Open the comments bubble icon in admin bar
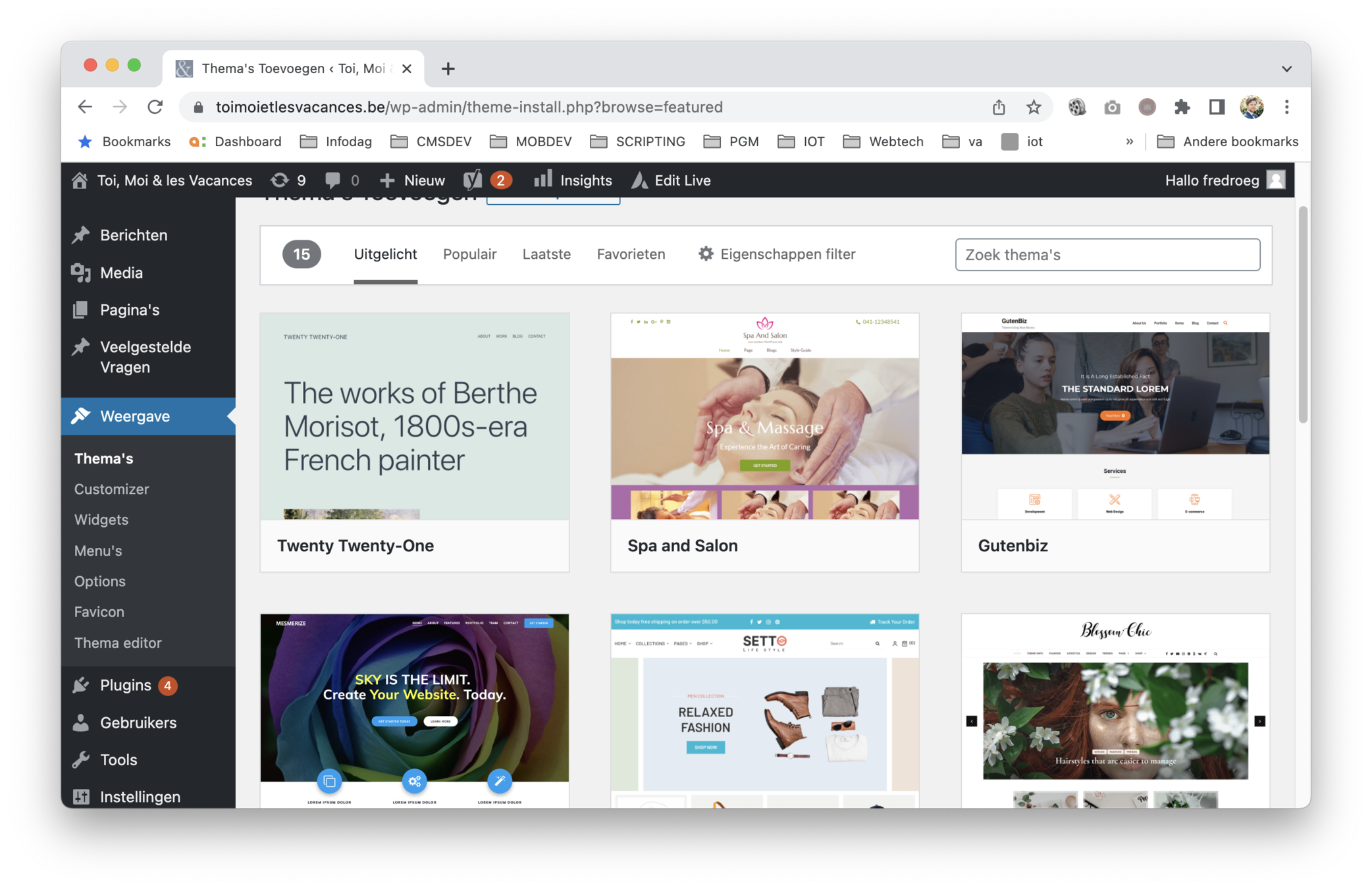This screenshot has width=1372, height=889. coord(333,180)
